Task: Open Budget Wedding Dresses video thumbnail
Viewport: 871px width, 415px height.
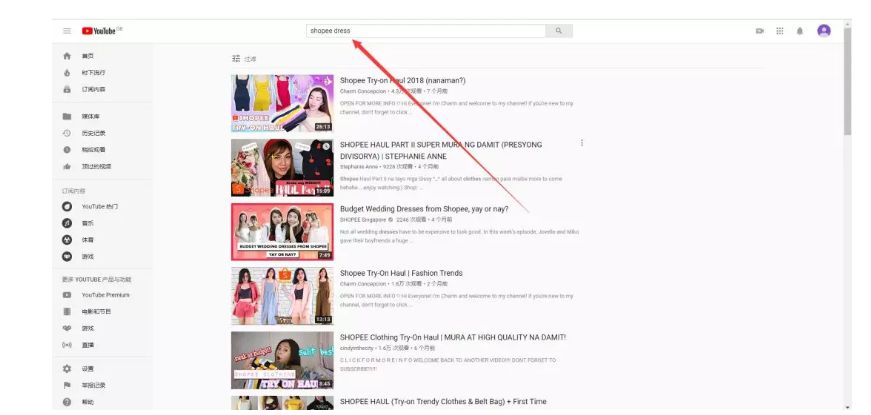Action: [x=282, y=232]
